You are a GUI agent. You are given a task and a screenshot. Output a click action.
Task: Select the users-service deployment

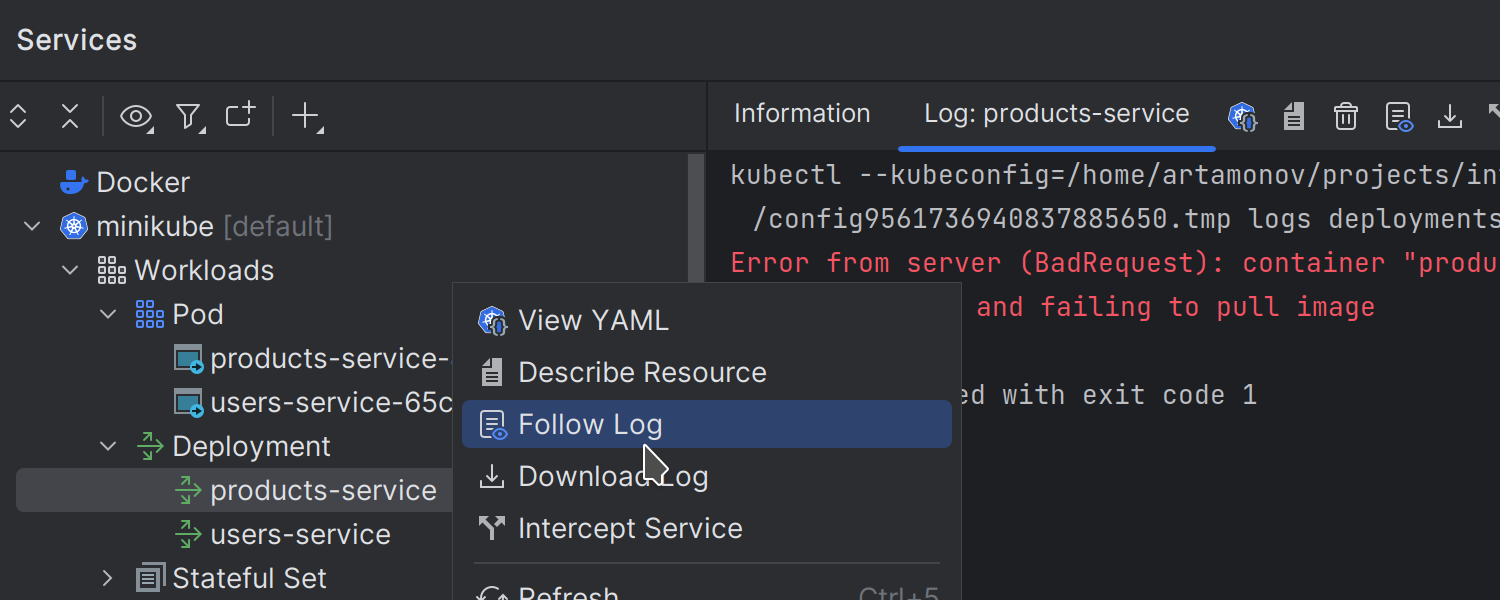click(300, 535)
